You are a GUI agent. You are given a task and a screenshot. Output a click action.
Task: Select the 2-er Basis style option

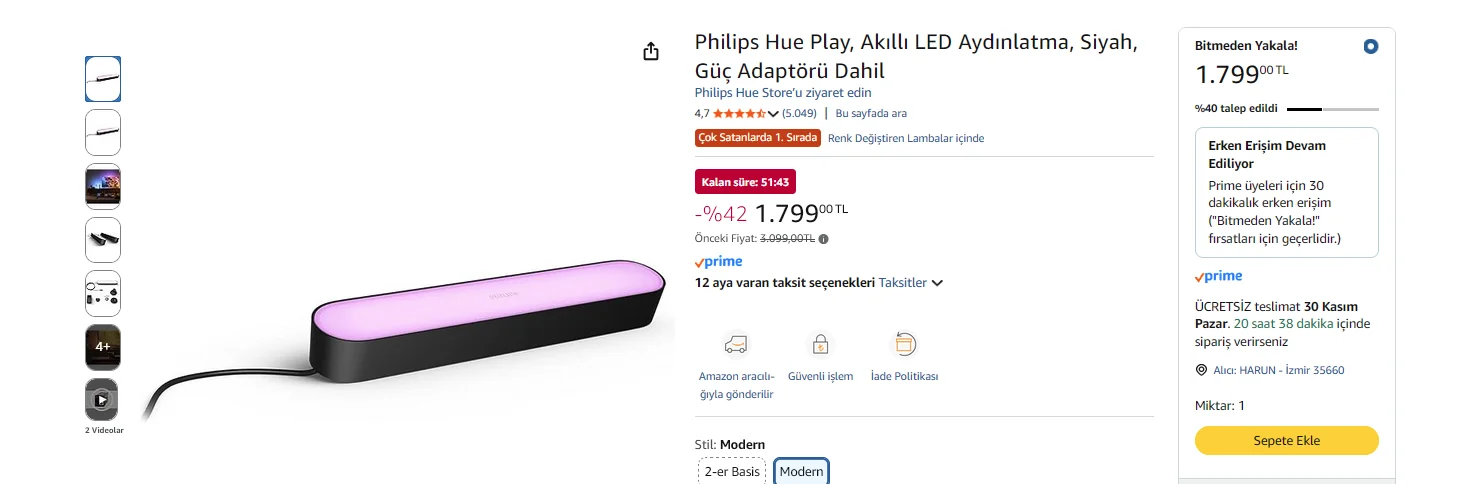[x=732, y=471]
